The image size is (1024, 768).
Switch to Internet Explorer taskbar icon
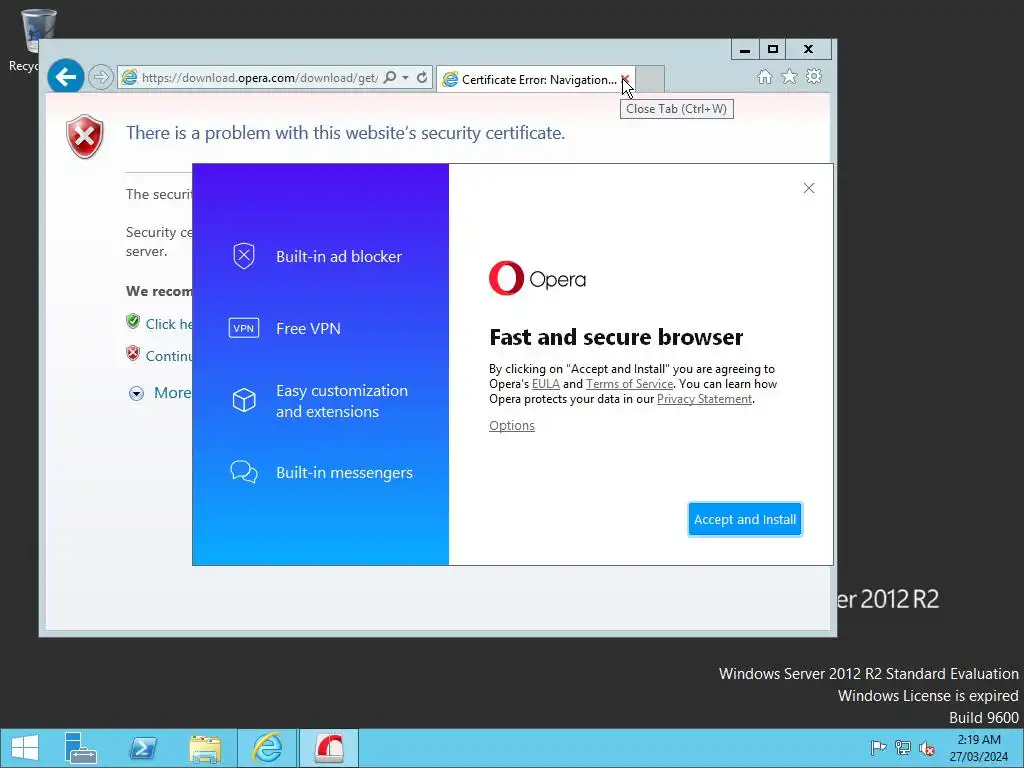coord(267,748)
